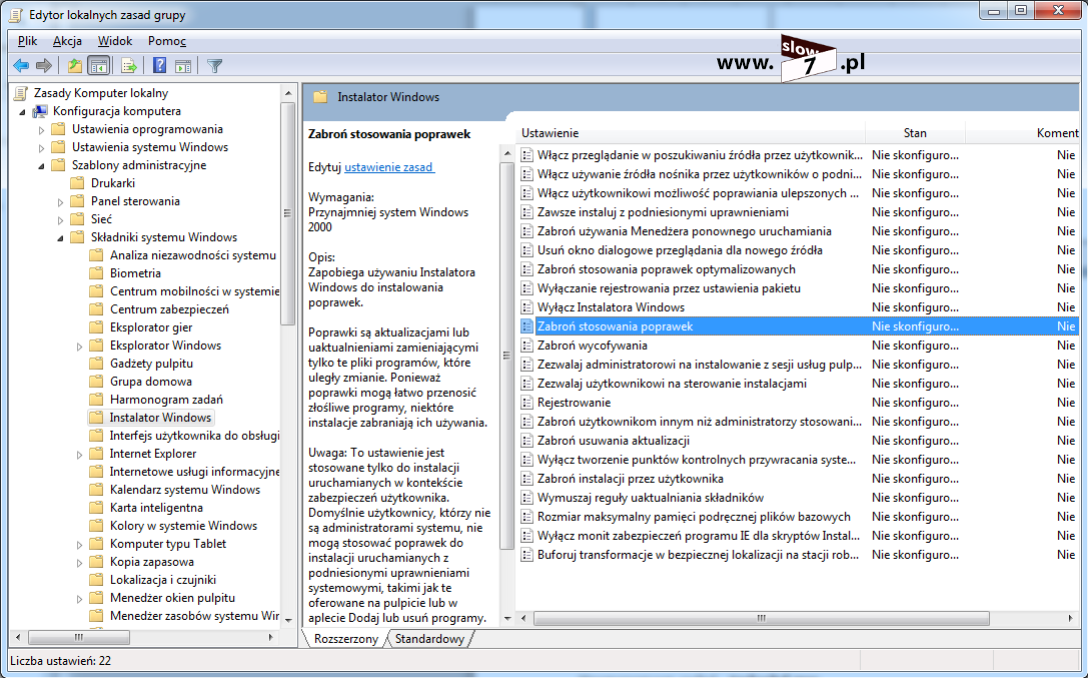The width and height of the screenshot is (1088, 678).
Task: Click the Drukarki folder icon
Action: click(78, 183)
